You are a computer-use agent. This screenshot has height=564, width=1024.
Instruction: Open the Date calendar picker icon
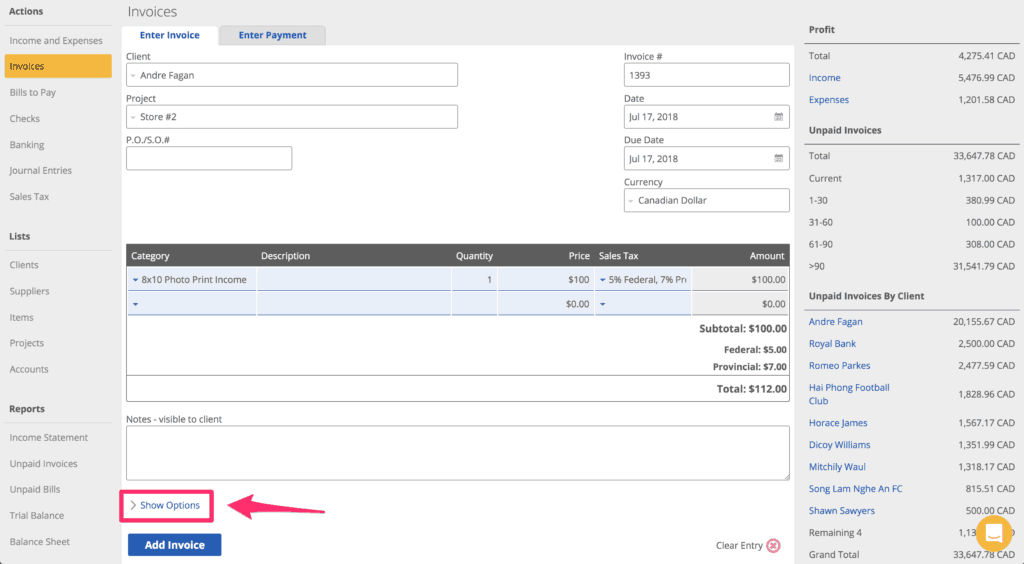click(x=778, y=117)
